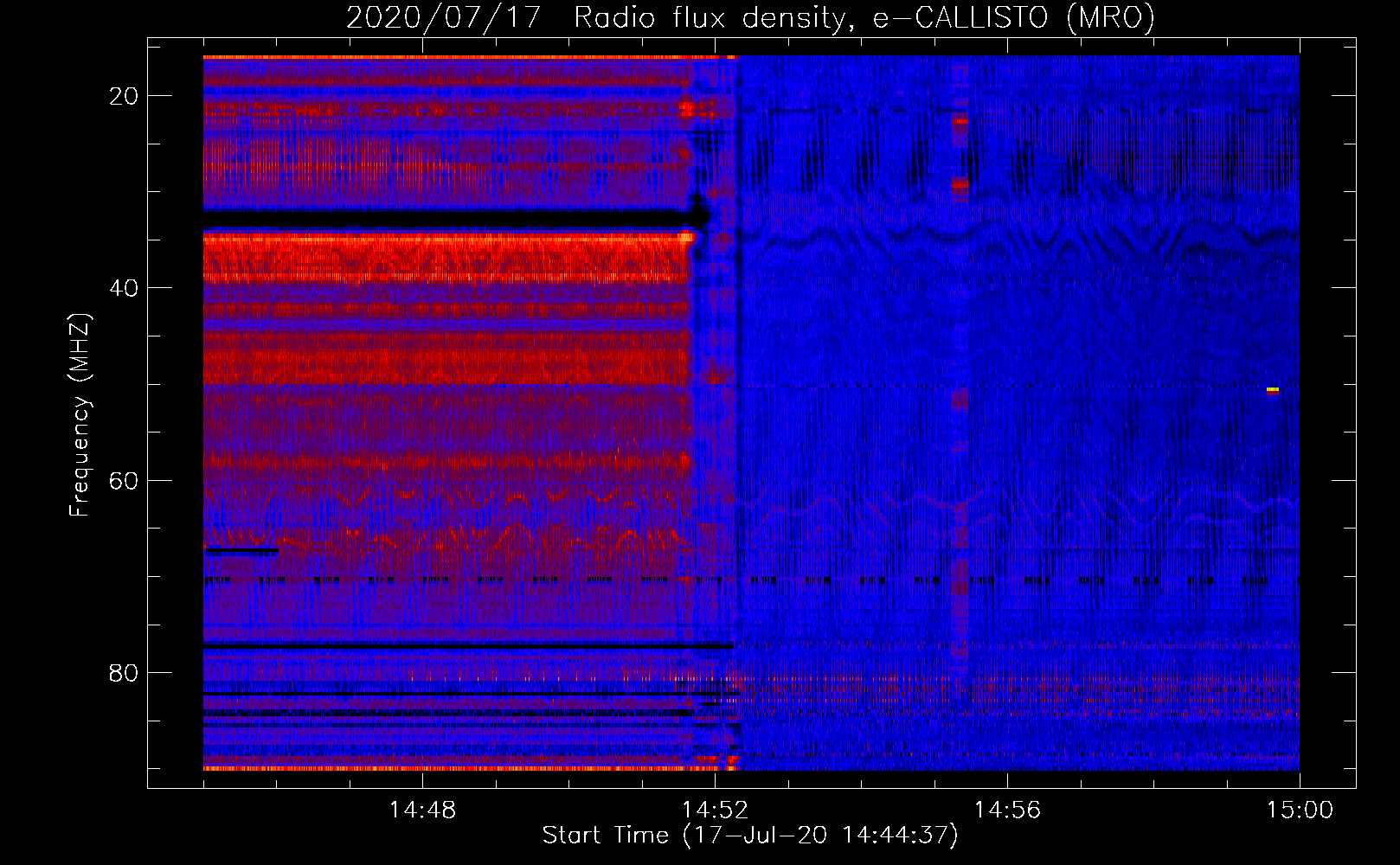Viewport: 1400px width, 865px height.
Task: Click the 15:00 time tick label
Action: point(1300,810)
